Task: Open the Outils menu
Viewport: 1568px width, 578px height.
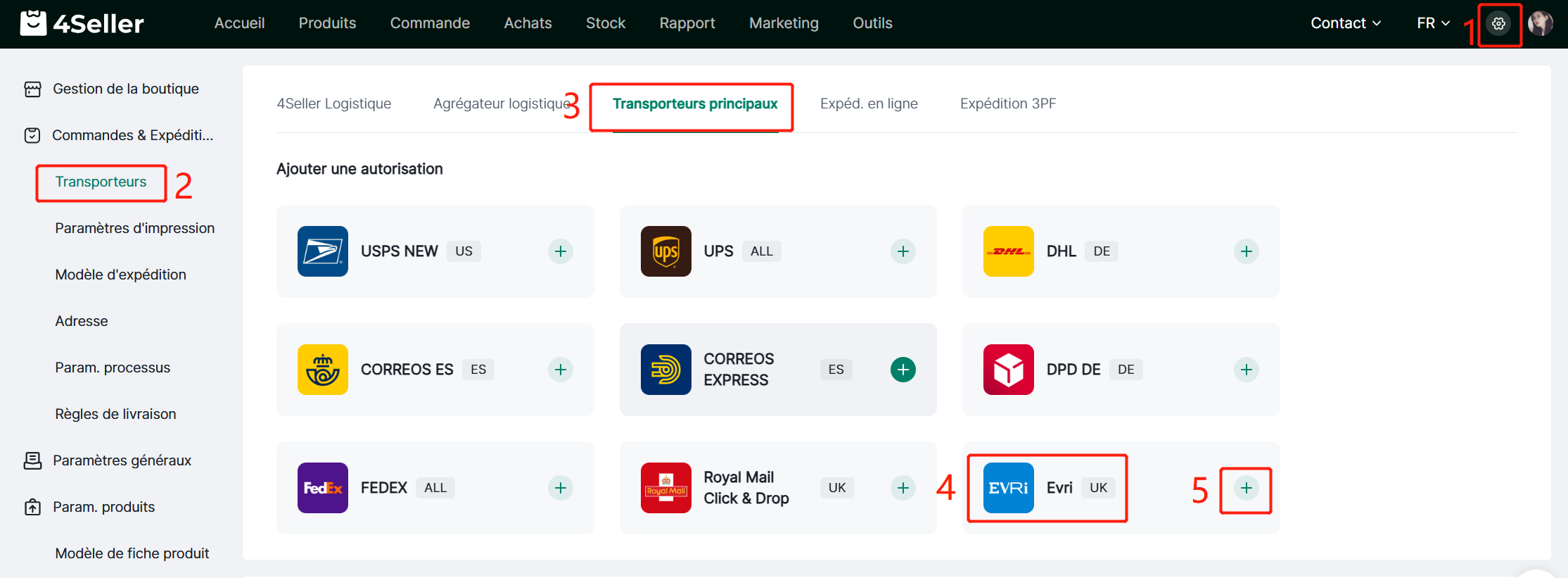Action: 873,23
